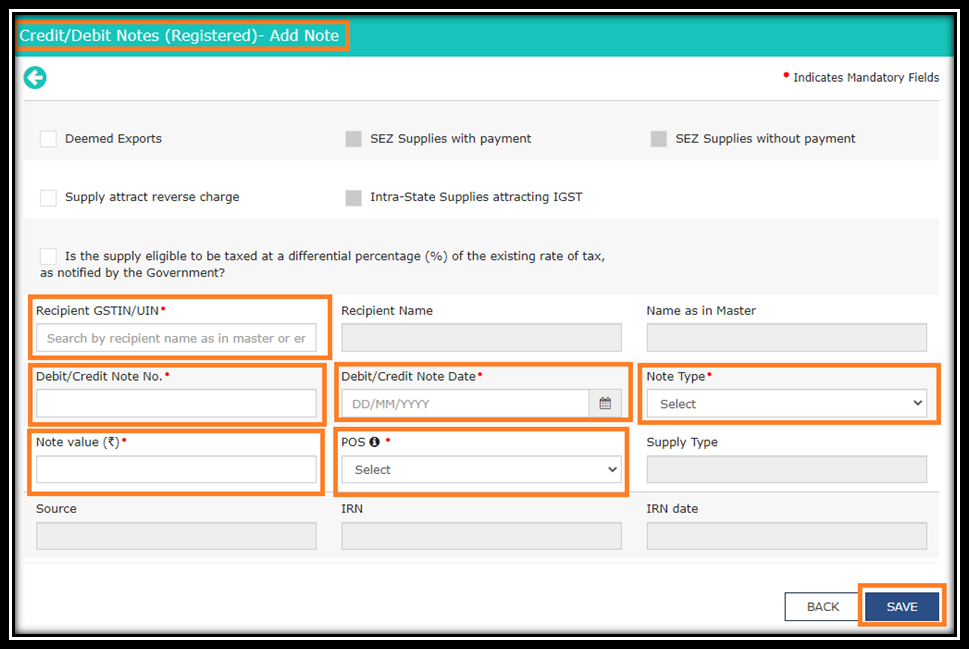Click the Note Type label

675,376
